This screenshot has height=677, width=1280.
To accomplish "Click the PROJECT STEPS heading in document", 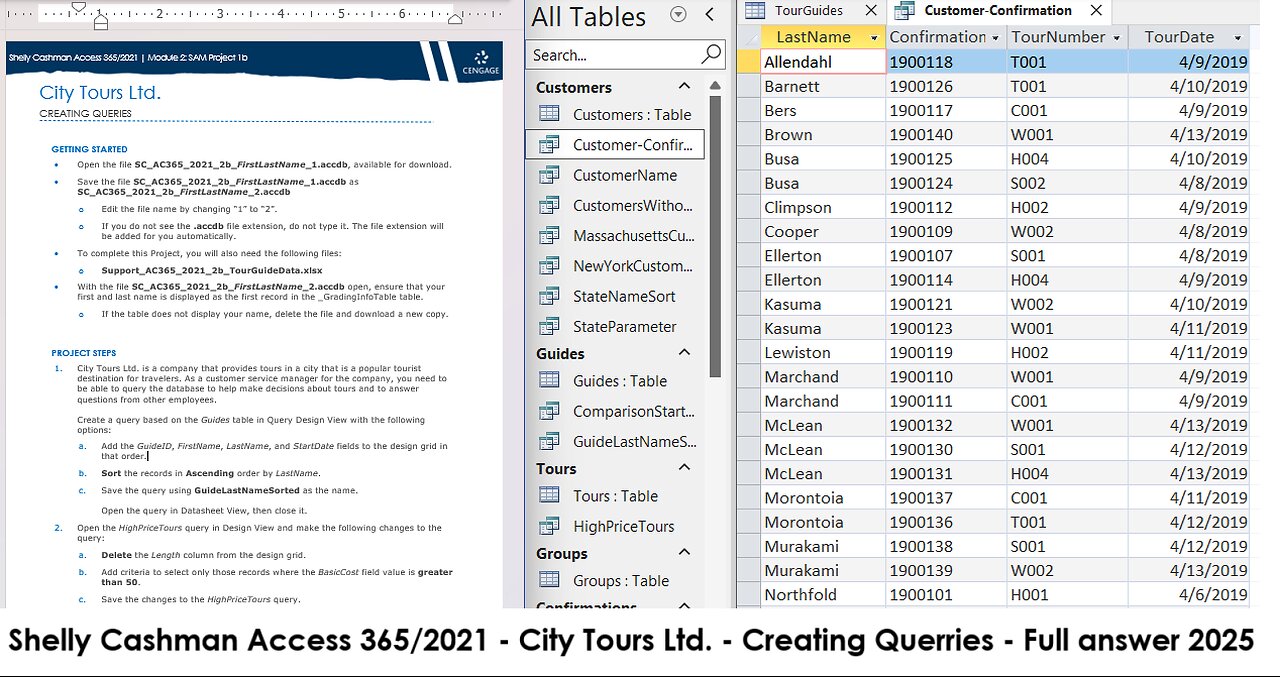I will [84, 353].
